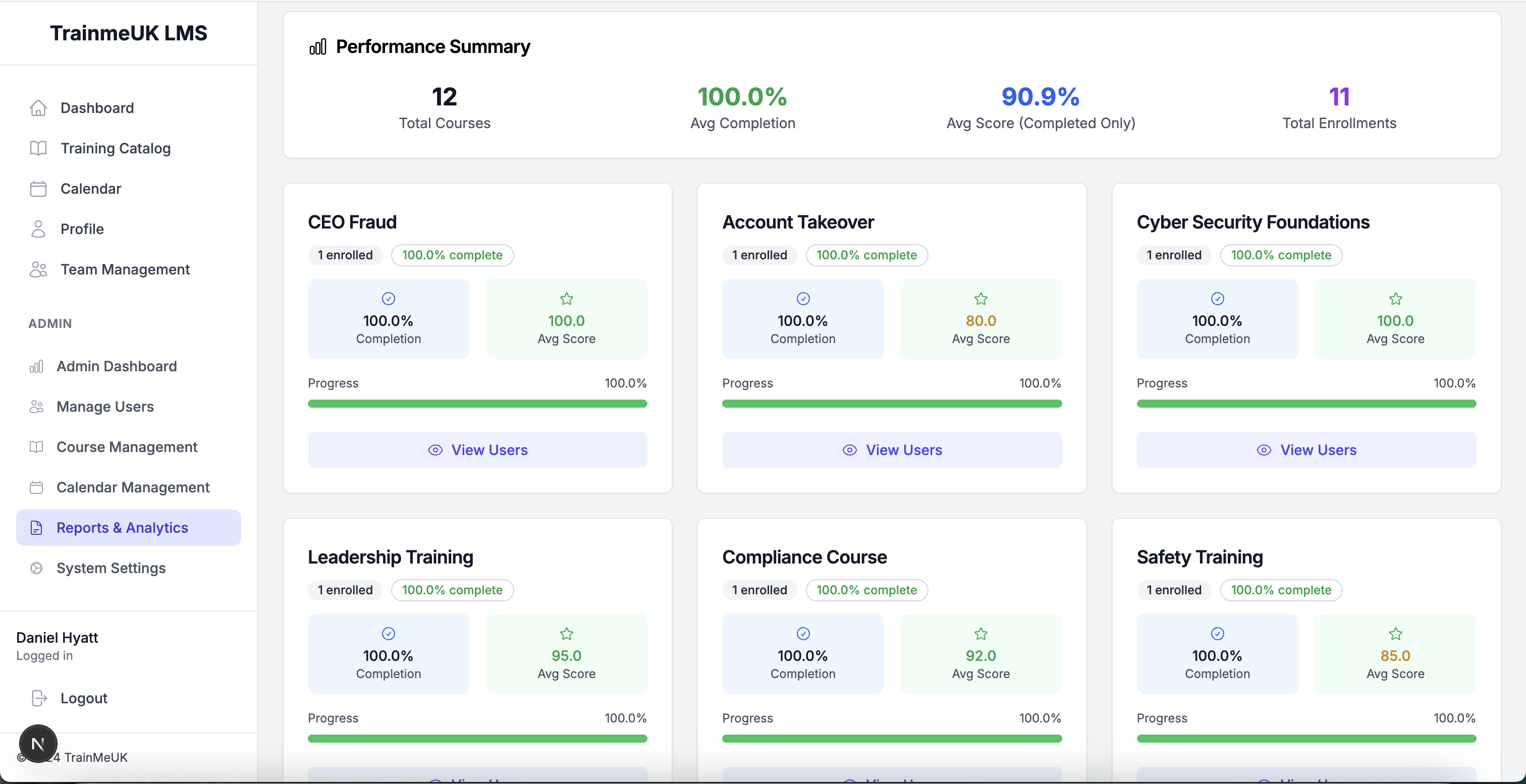Click Safety Training '85.0' Avg Score
The height and width of the screenshot is (784, 1526).
[x=1396, y=656]
